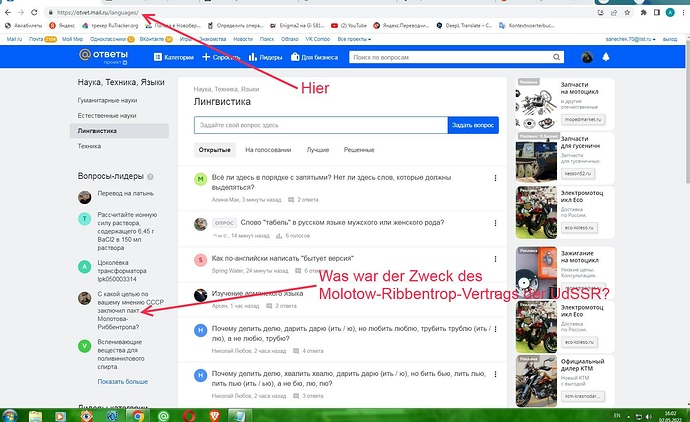This screenshot has width=690, height=422.
Task: Click the browser back arrow
Action: [x=7, y=12]
